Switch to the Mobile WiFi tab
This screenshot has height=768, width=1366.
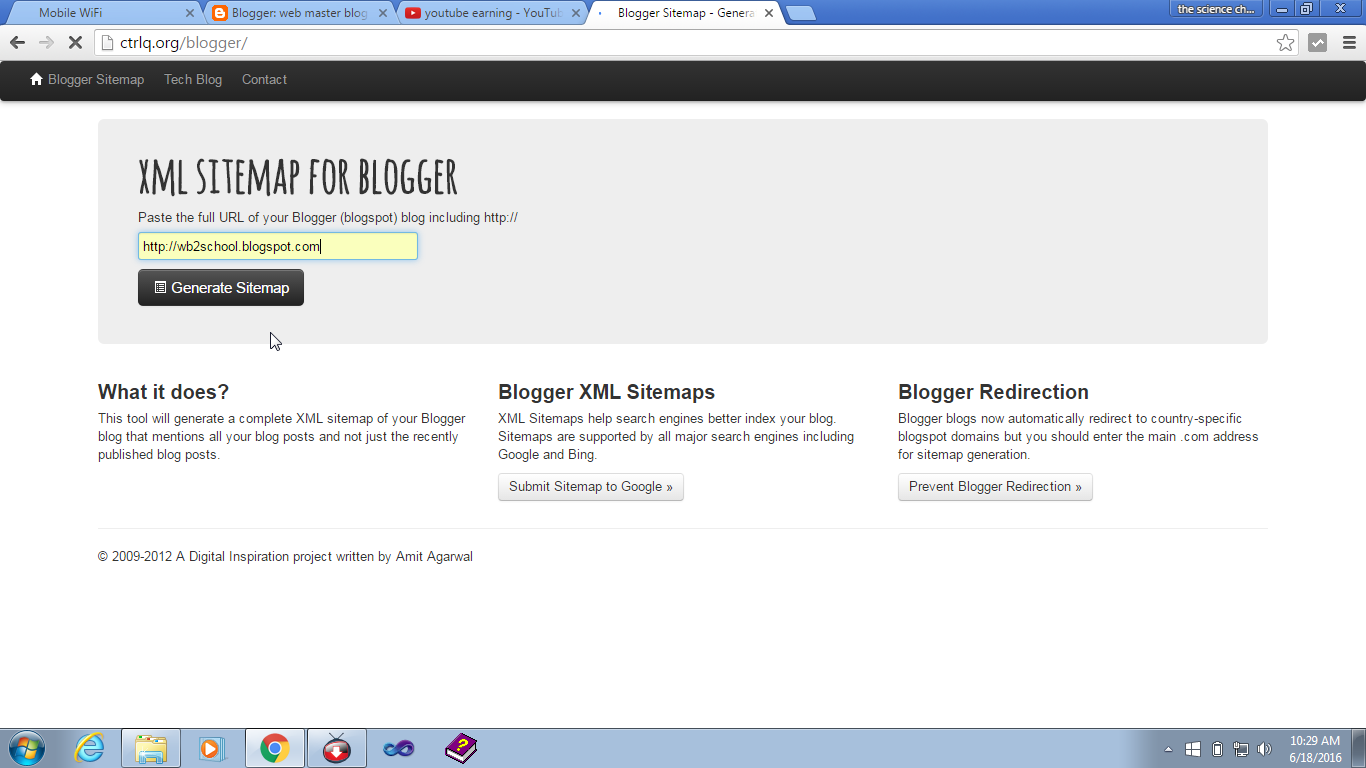click(102, 13)
